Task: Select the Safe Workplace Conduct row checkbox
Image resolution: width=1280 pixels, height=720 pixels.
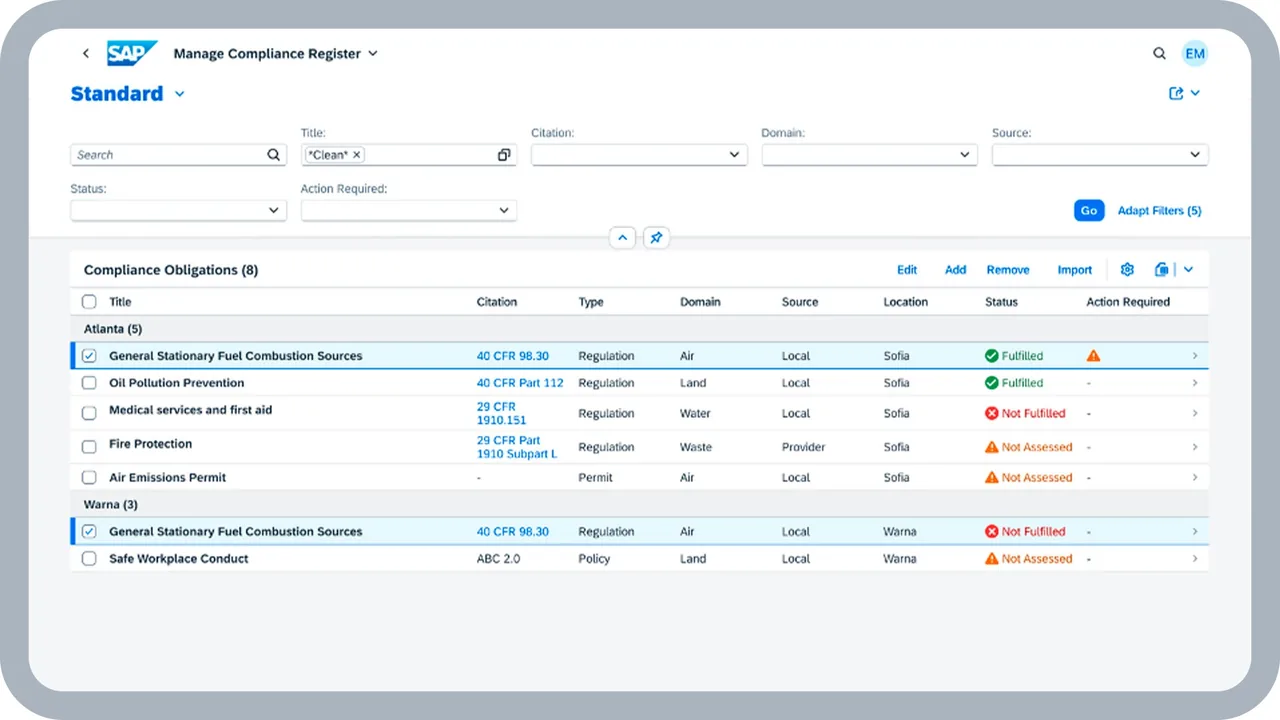Action: [x=89, y=559]
